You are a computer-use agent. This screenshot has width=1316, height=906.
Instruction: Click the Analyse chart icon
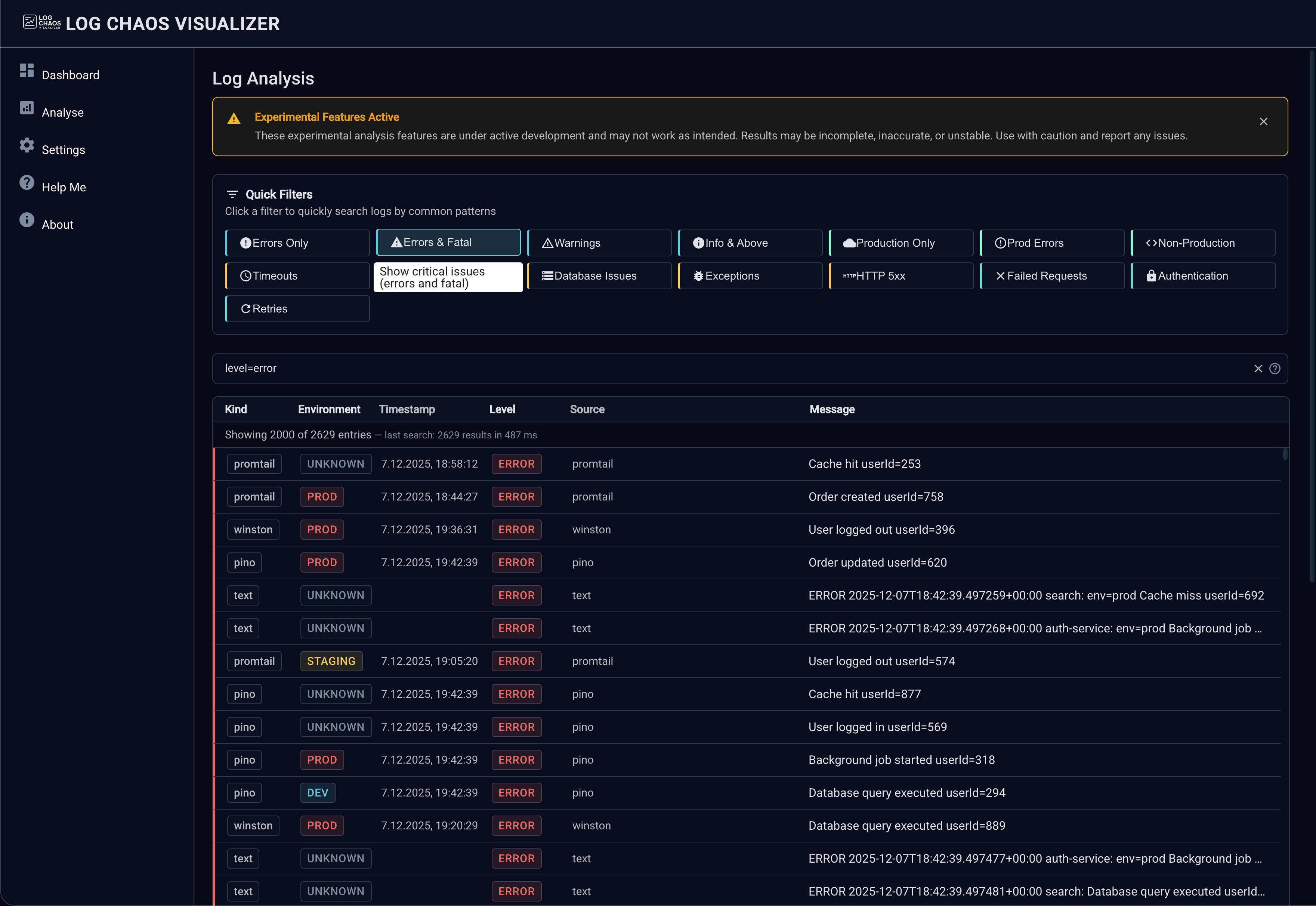click(27, 108)
